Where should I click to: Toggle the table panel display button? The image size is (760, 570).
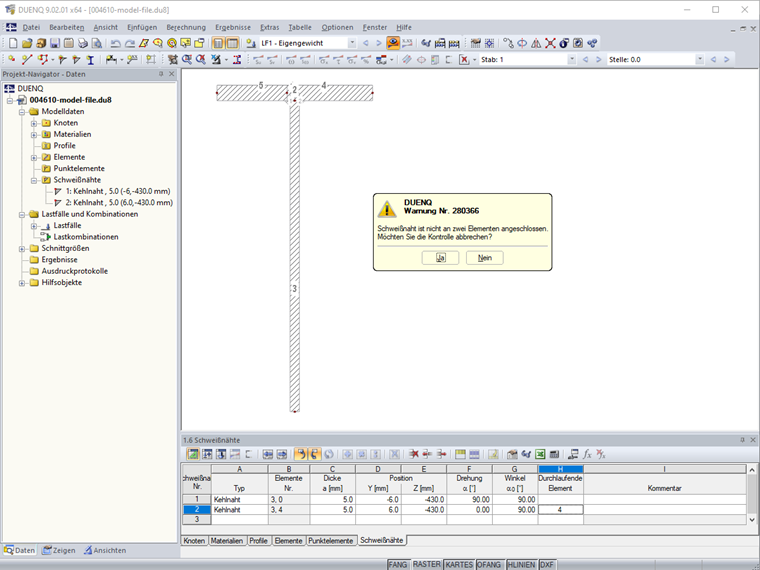pyautogui.click(x=233, y=43)
